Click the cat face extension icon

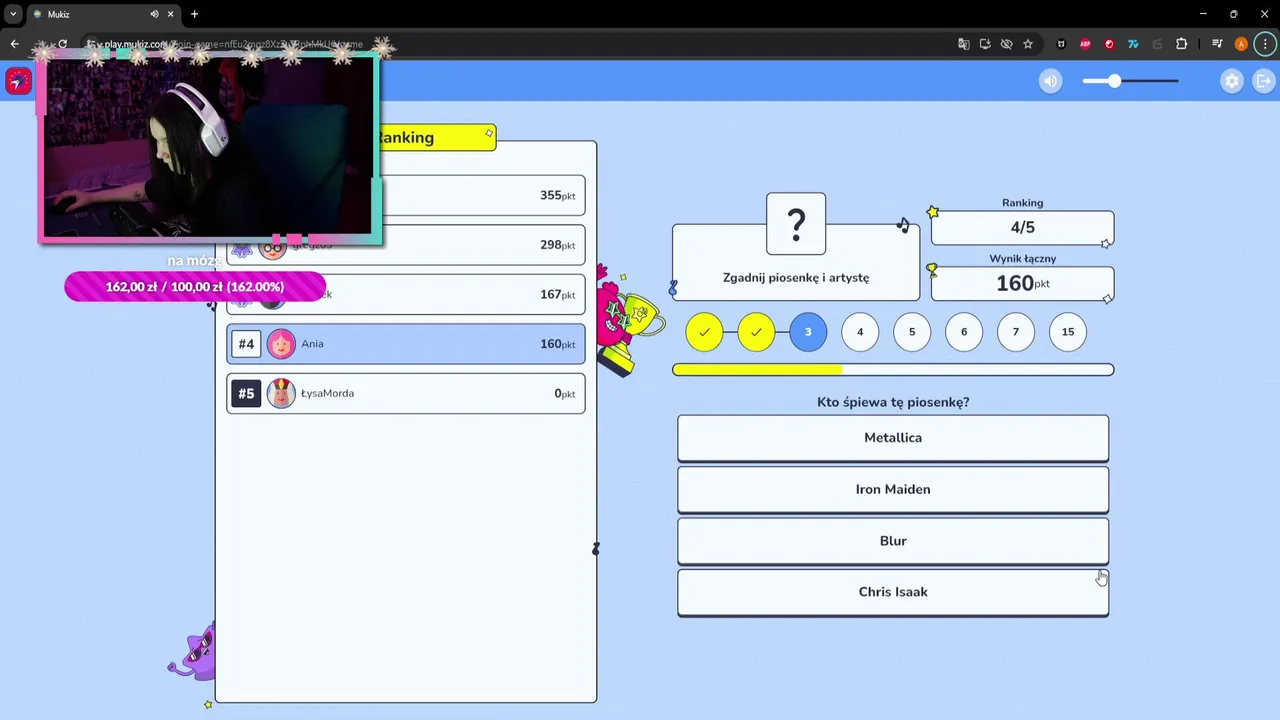[x=1061, y=44]
